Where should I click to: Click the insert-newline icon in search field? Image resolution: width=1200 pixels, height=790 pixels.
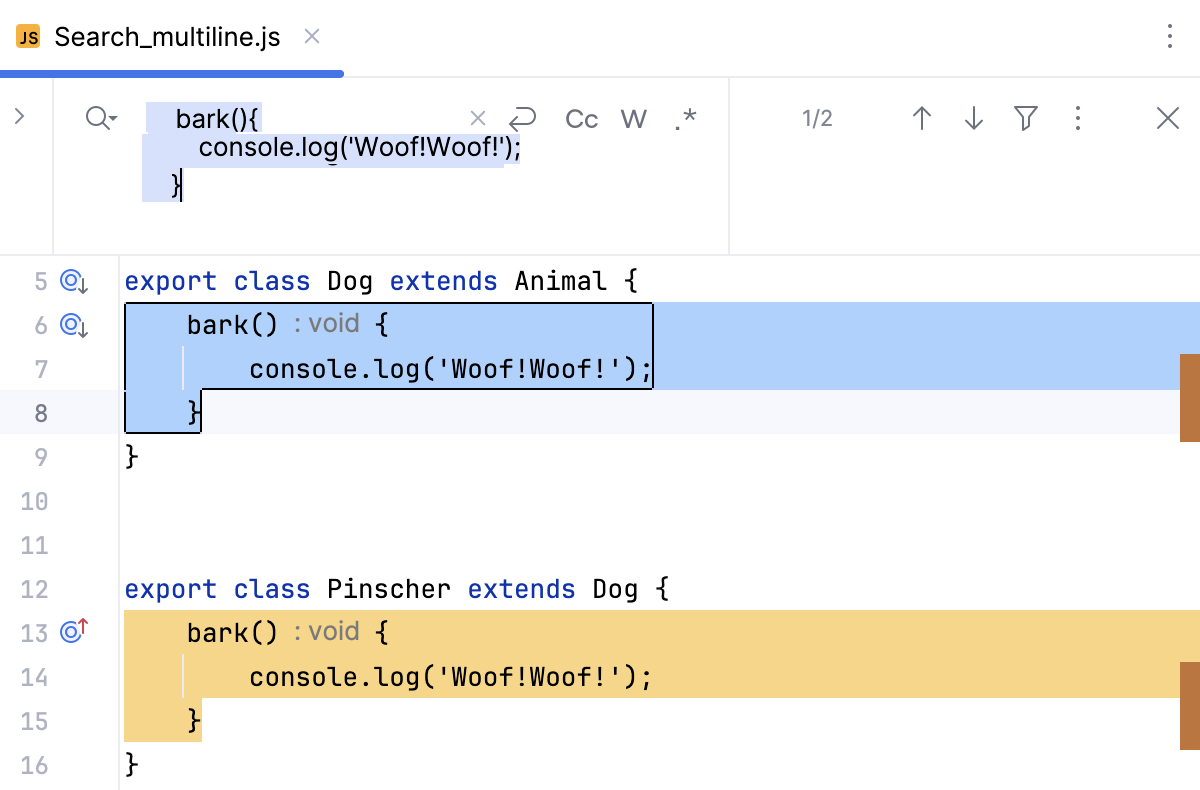(521, 118)
